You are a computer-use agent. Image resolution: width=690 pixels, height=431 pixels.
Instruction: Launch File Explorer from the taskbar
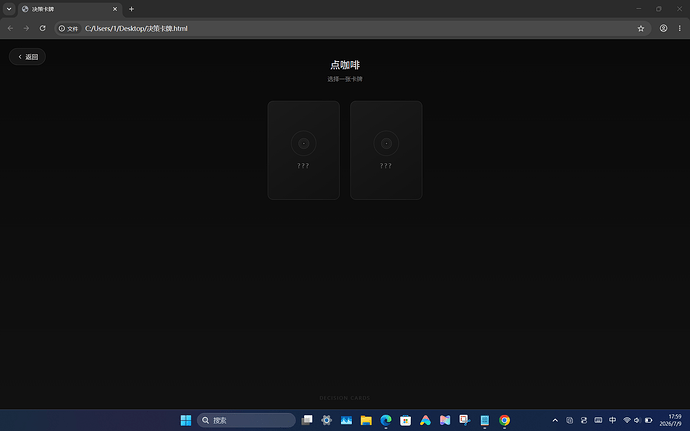[366, 420]
